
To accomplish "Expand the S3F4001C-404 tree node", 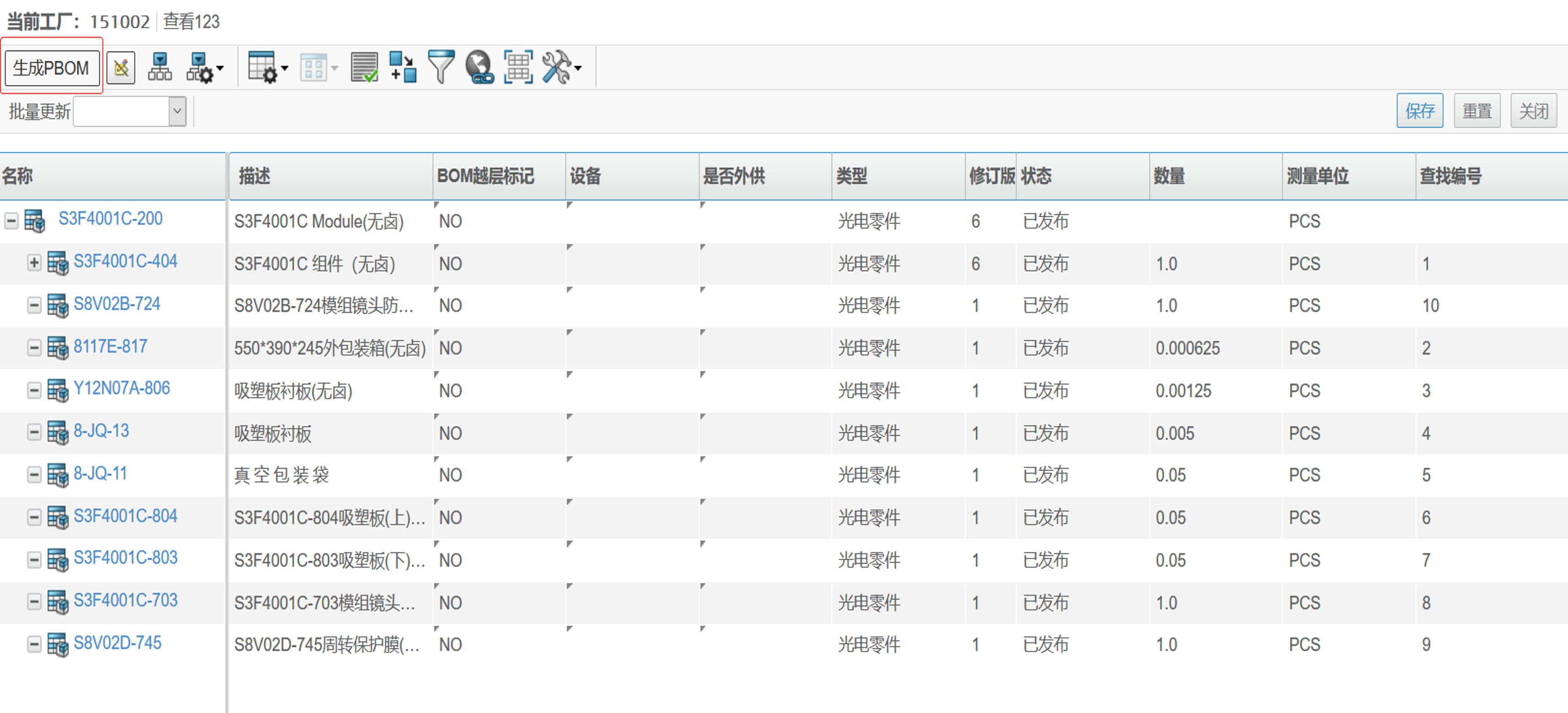I will coord(34,263).
